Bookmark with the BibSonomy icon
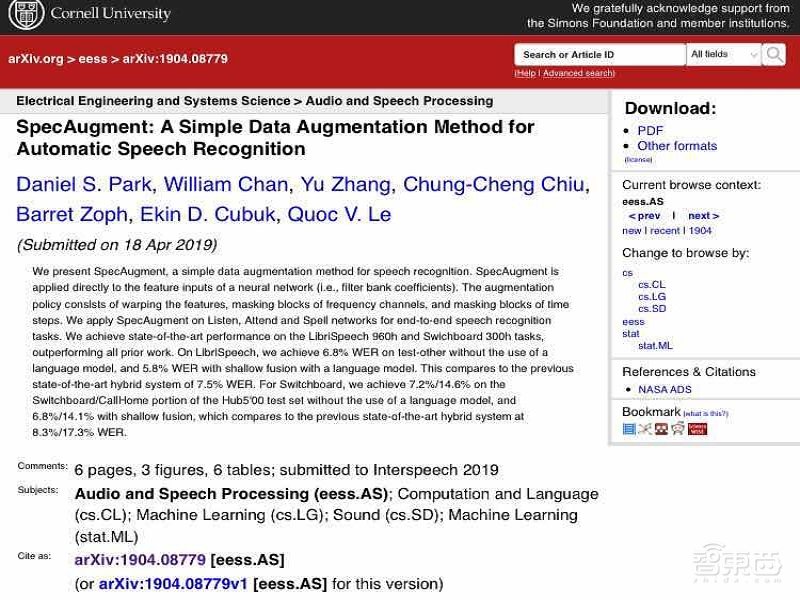 [x=645, y=429]
